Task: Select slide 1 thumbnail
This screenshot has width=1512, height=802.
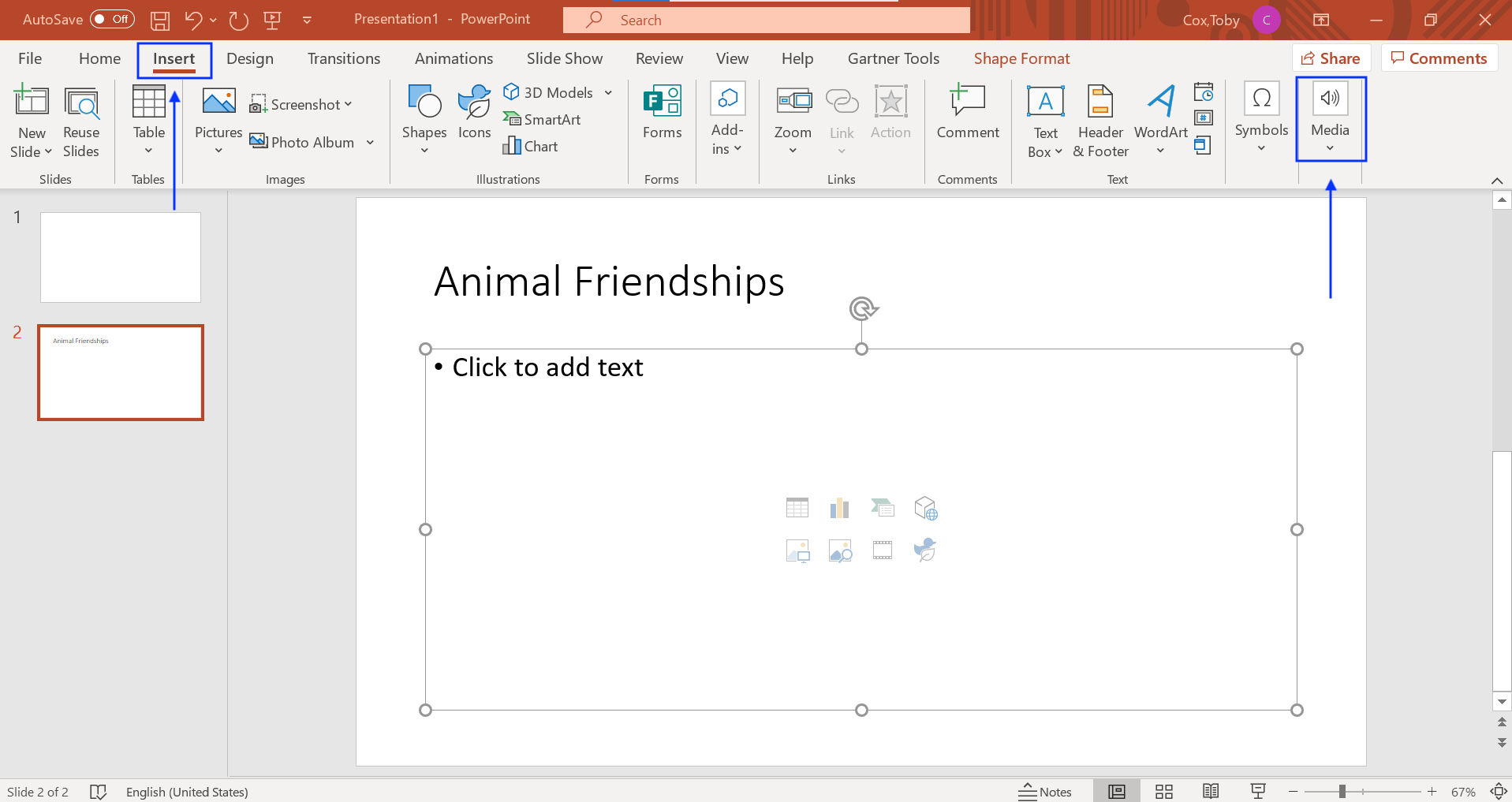Action: click(x=121, y=257)
